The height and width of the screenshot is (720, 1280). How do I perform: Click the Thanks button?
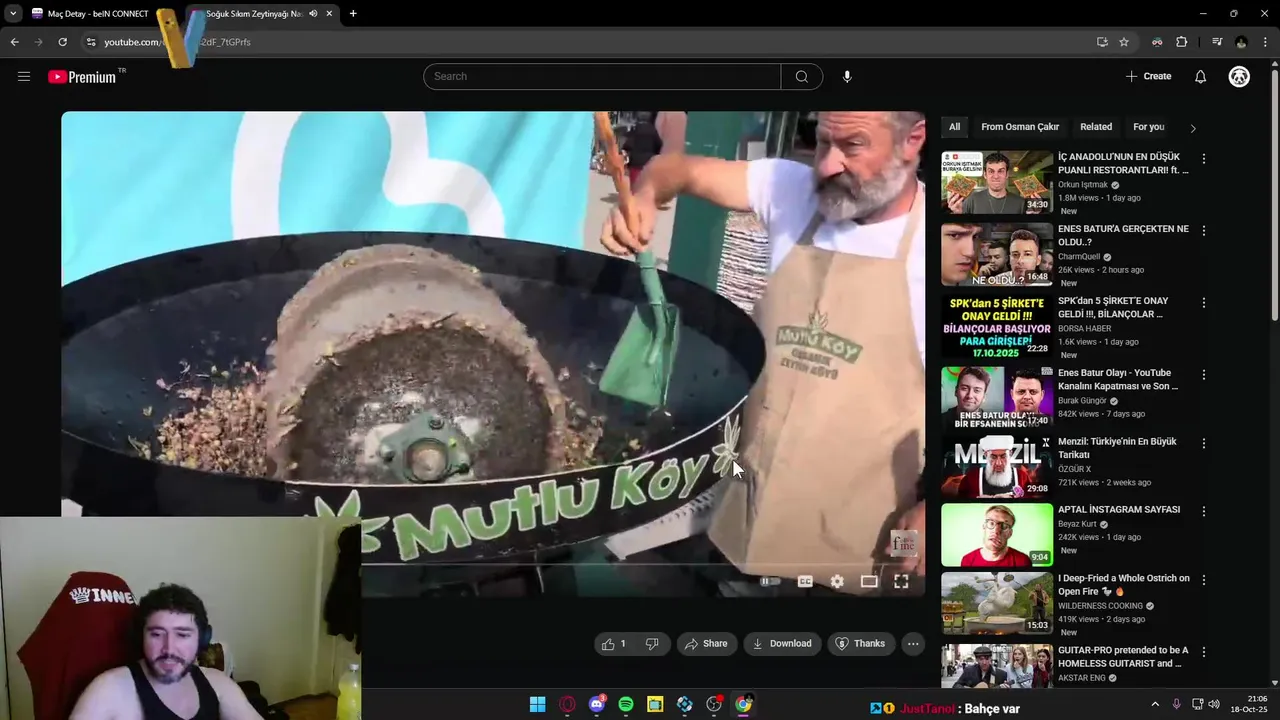click(x=861, y=644)
